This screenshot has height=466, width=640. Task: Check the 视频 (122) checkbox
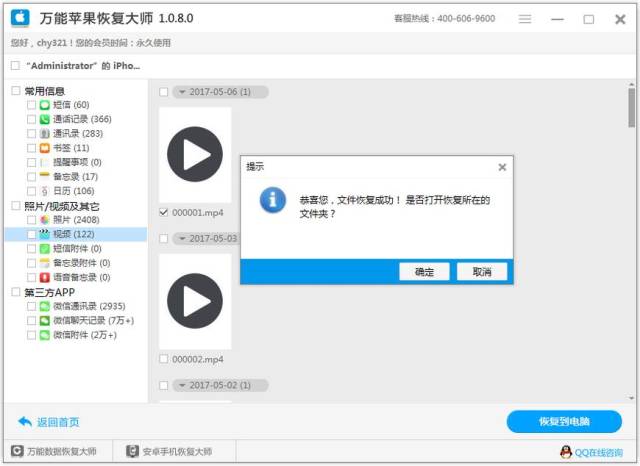[31, 234]
